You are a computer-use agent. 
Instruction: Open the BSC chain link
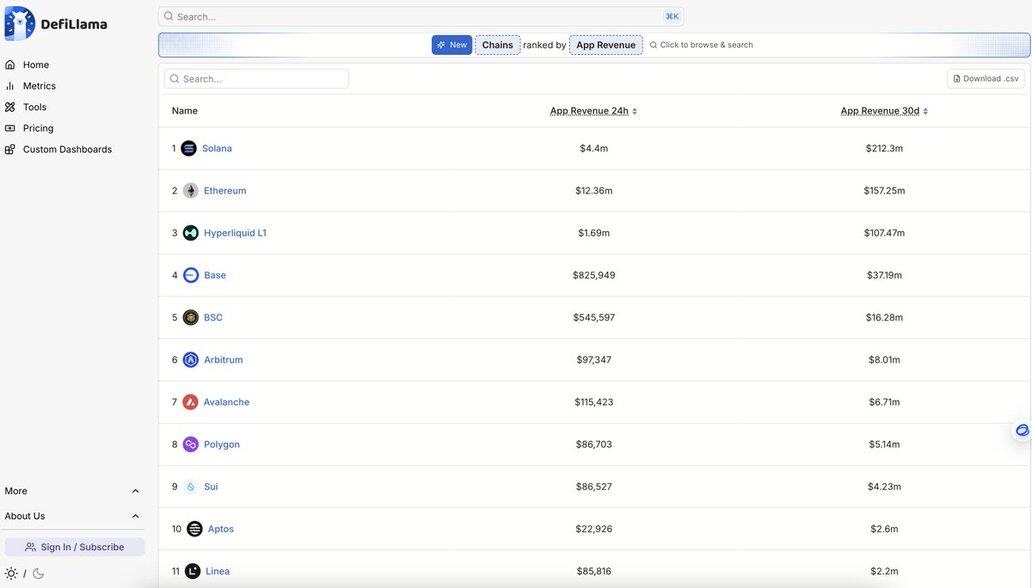213,317
